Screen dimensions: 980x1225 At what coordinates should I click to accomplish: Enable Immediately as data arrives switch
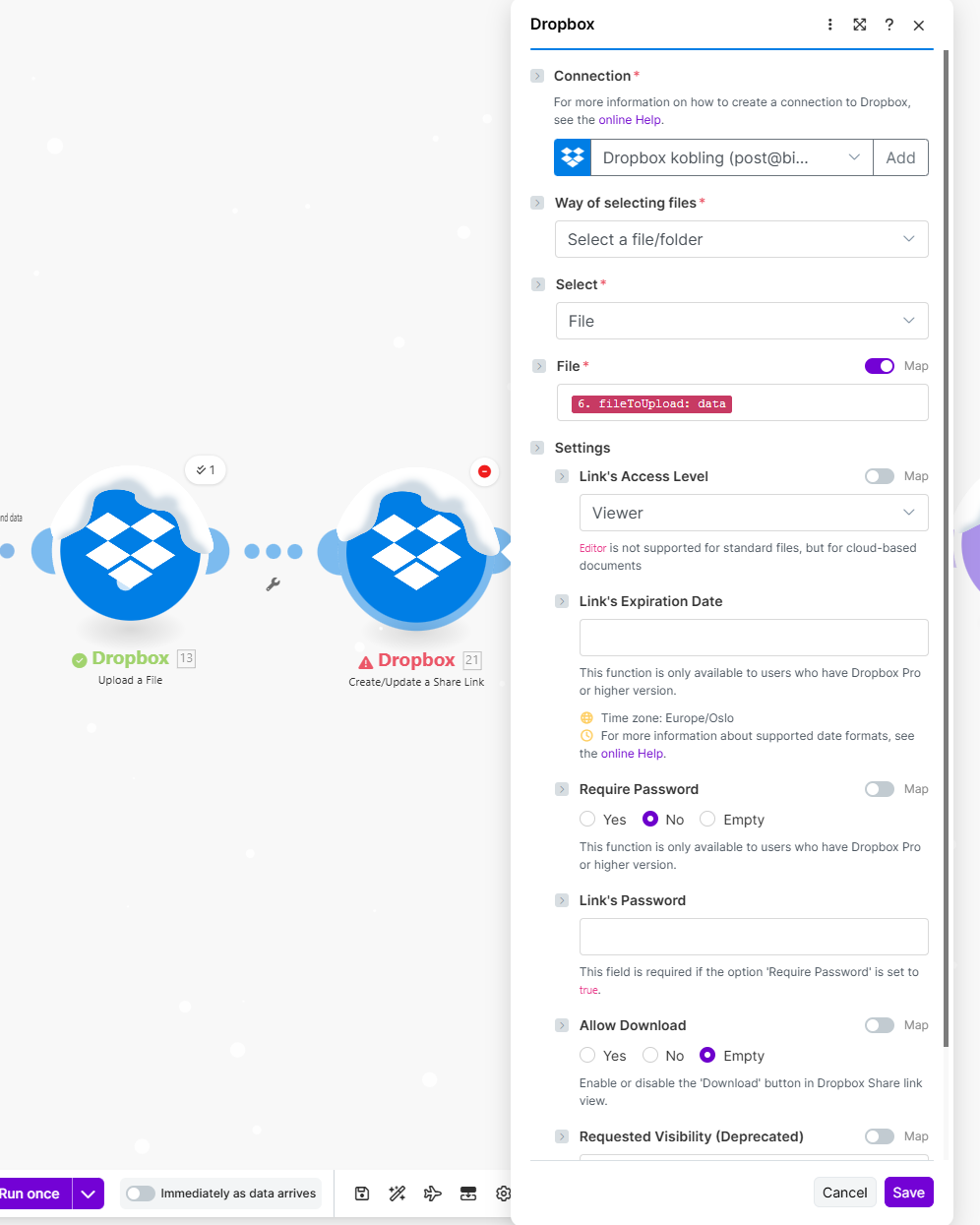coord(141,1194)
